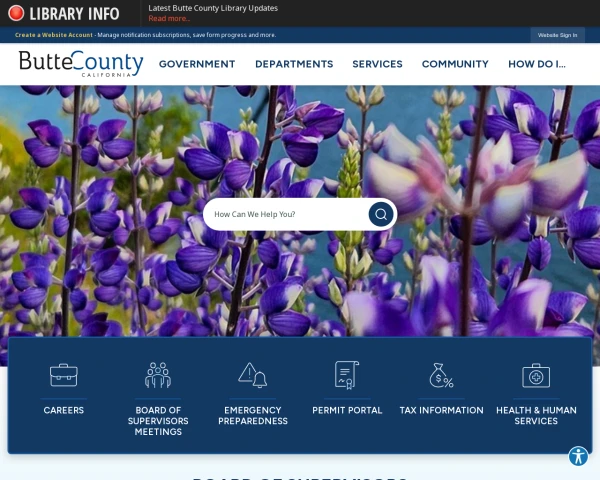Open Emergency Preparedness link text

[253, 416]
